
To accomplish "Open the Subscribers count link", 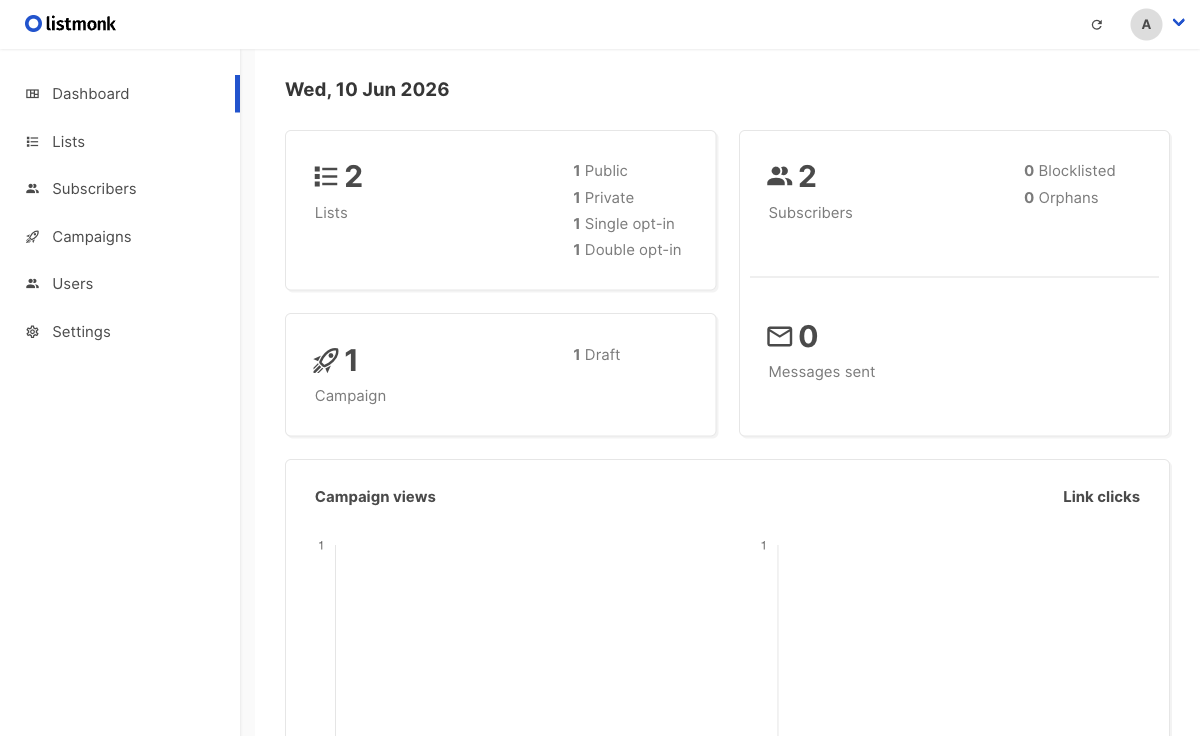I will tap(807, 177).
